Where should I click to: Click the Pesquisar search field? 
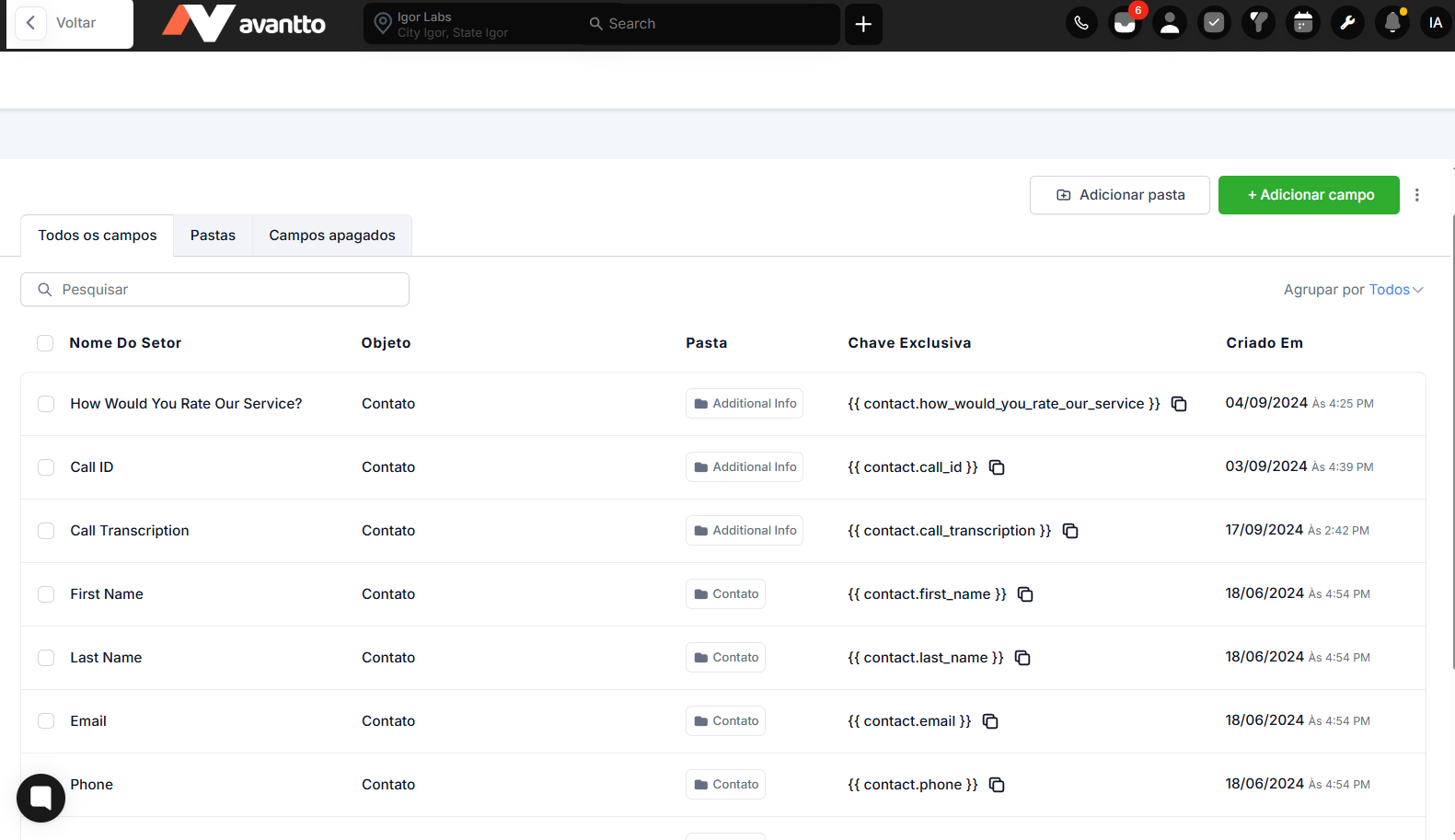pyautogui.click(x=214, y=290)
